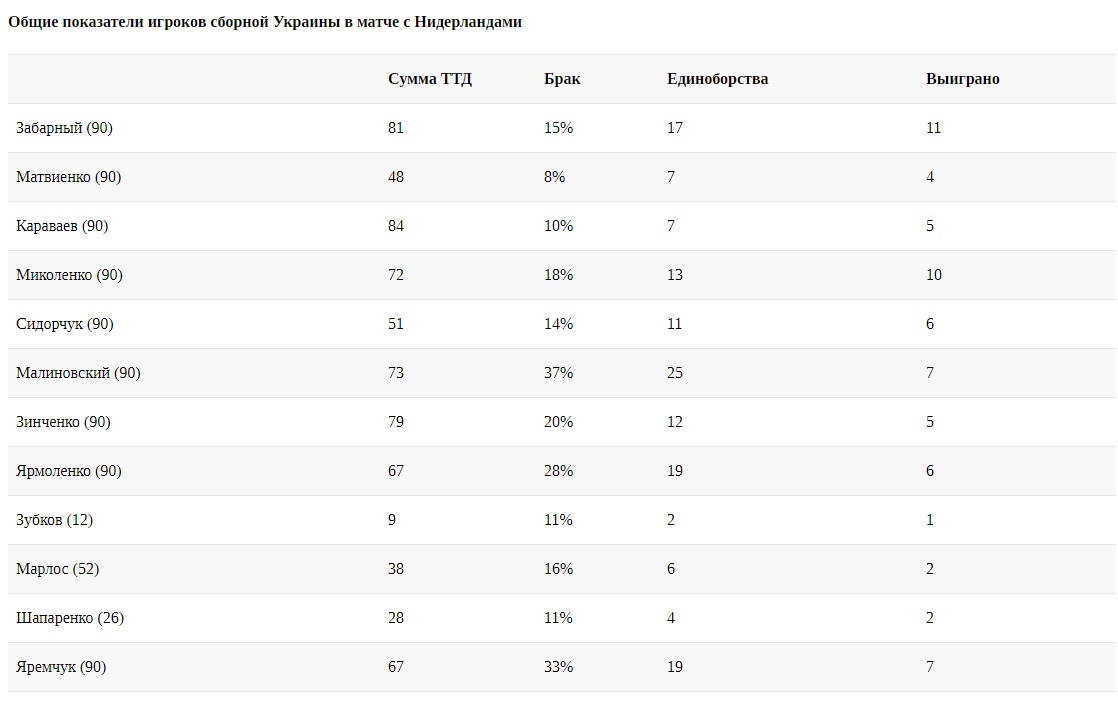Click Малиновский's Брак value 37%

pos(559,373)
